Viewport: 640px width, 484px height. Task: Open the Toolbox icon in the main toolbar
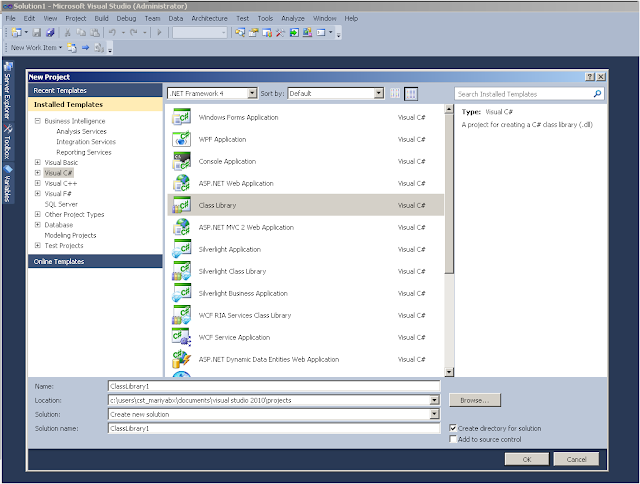coord(280,33)
